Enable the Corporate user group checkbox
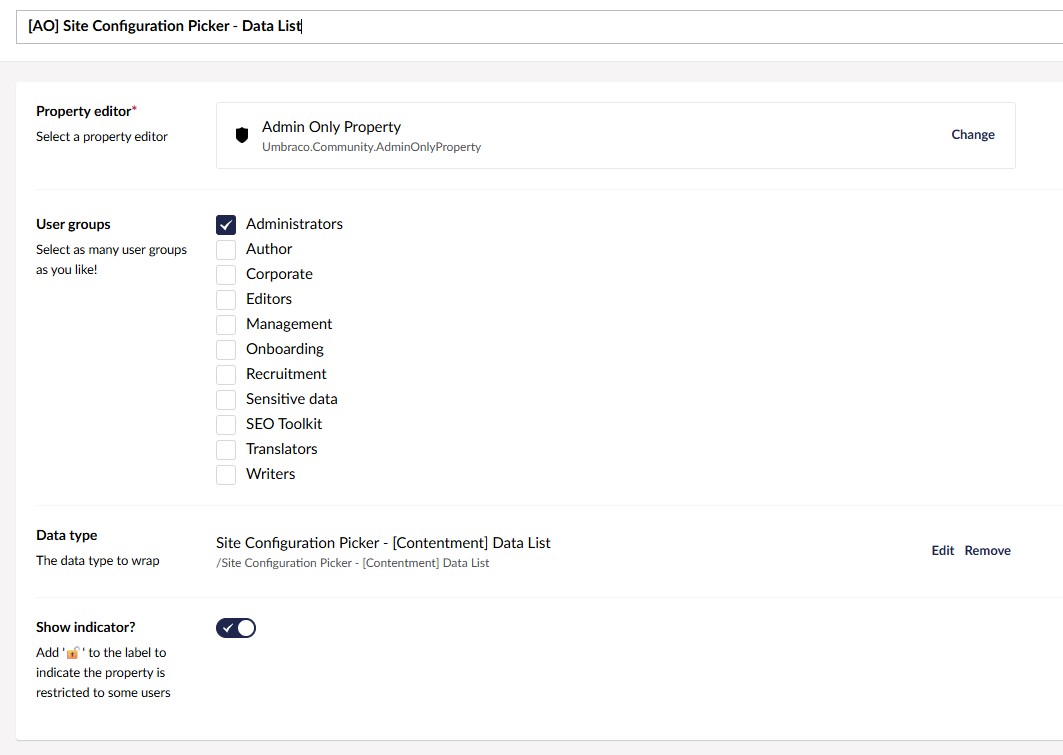 pyautogui.click(x=226, y=275)
